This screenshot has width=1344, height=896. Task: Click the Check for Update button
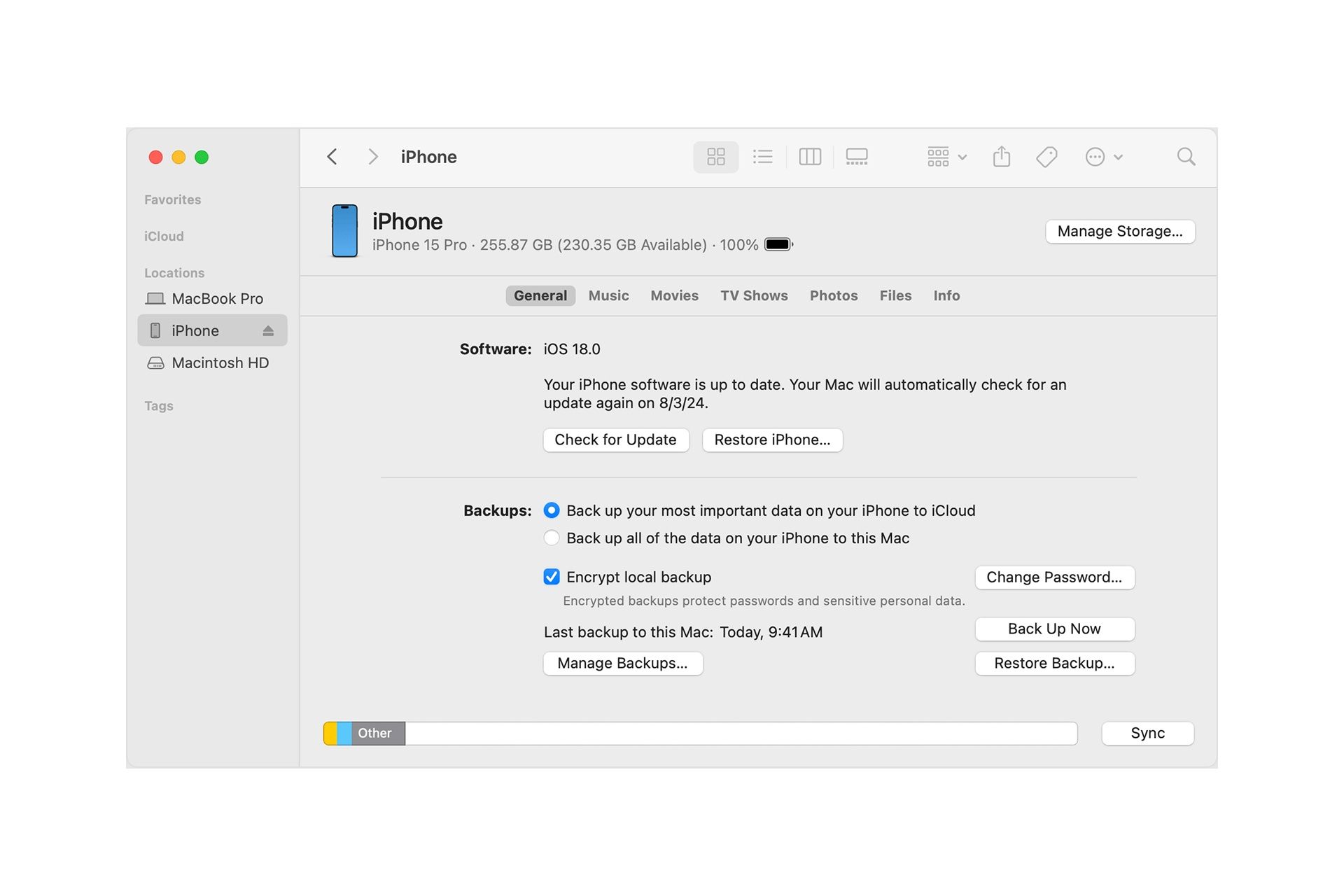tap(615, 440)
